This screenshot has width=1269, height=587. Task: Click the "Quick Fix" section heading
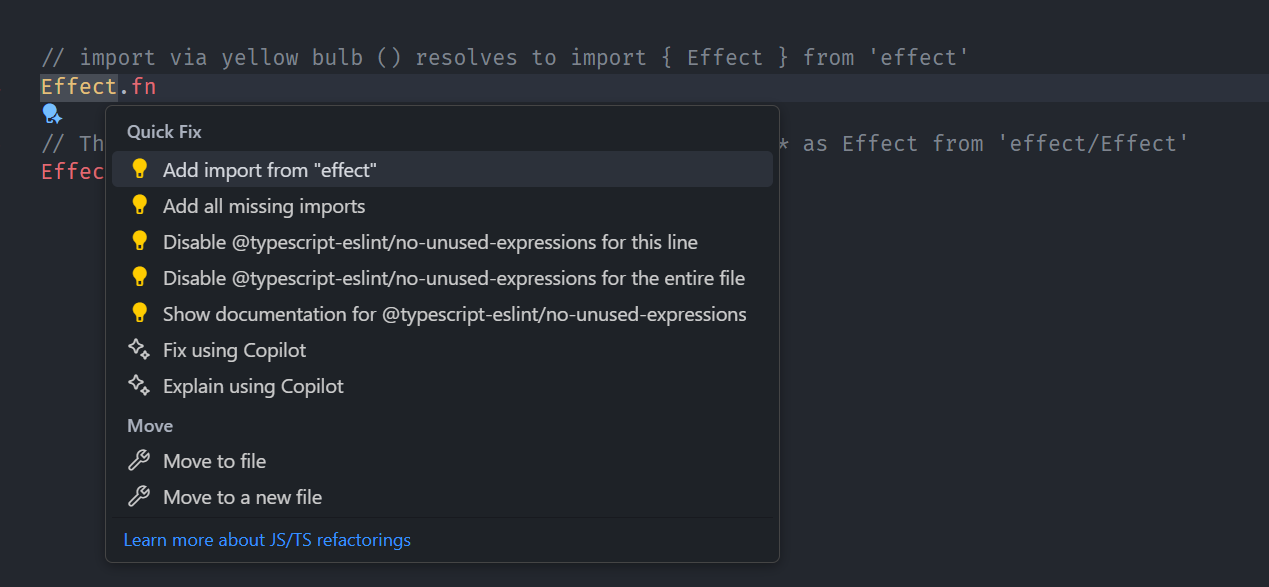pos(164,132)
